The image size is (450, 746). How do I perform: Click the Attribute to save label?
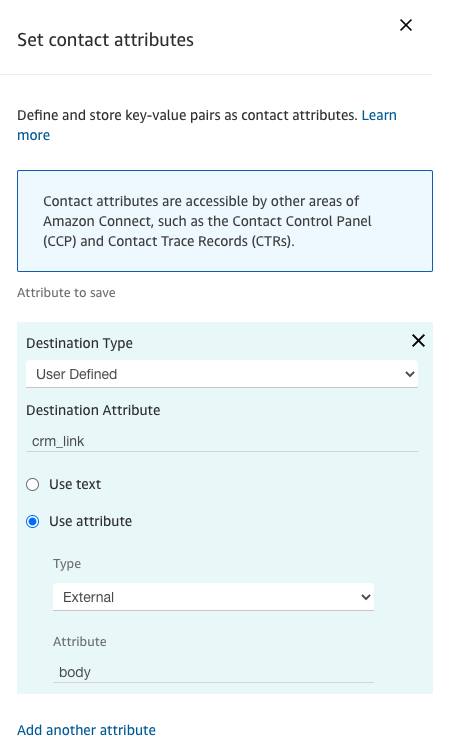(x=66, y=293)
